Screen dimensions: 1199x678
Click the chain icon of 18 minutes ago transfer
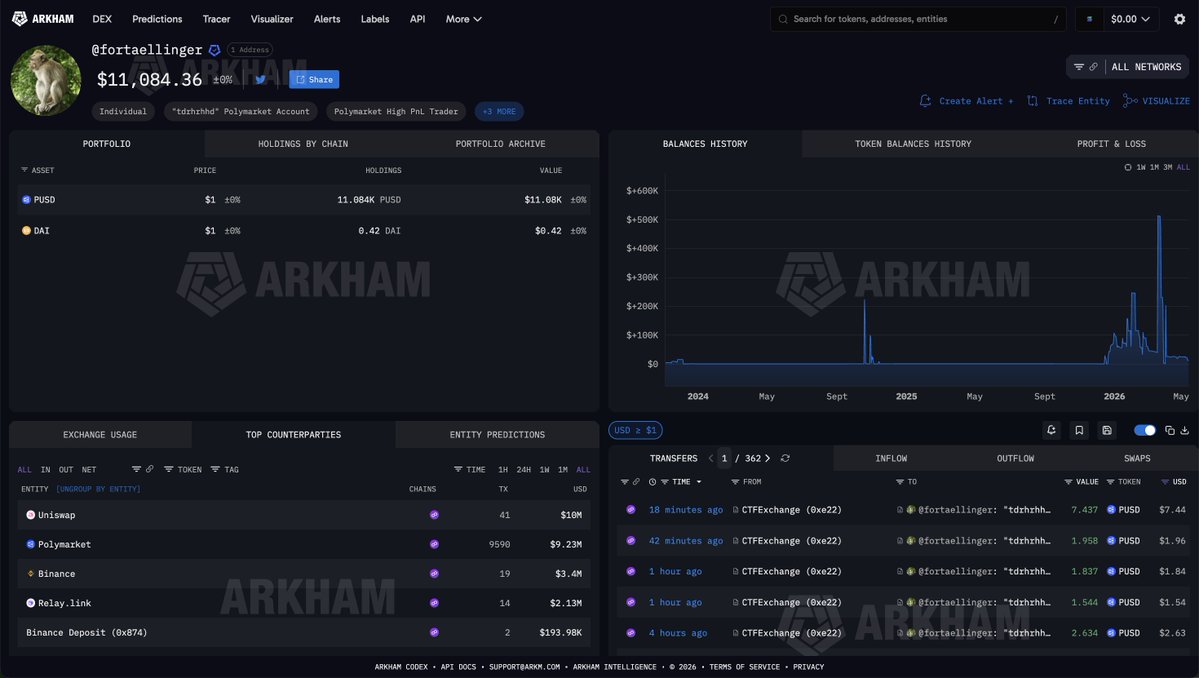tap(631, 510)
